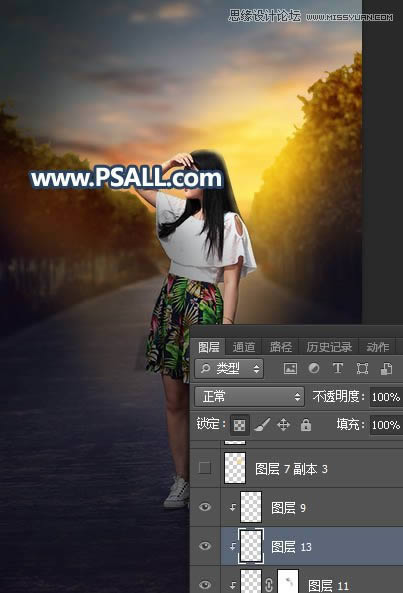Show hidden layer 图层 7 副本 3
This screenshot has width=403, height=593.
coord(205,468)
